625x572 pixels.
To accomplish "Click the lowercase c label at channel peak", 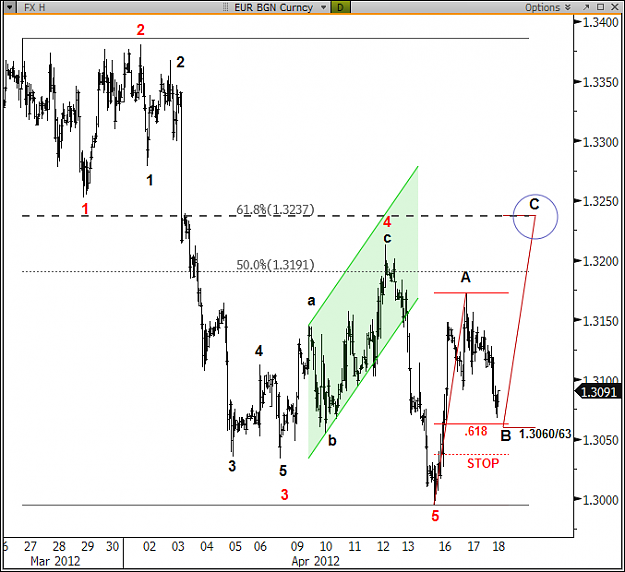I will [x=387, y=239].
